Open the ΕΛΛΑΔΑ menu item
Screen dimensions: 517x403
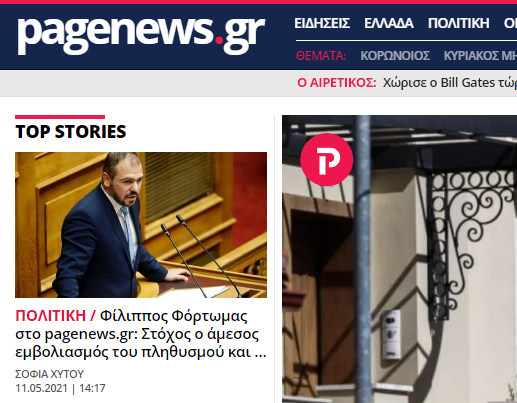[389, 23]
